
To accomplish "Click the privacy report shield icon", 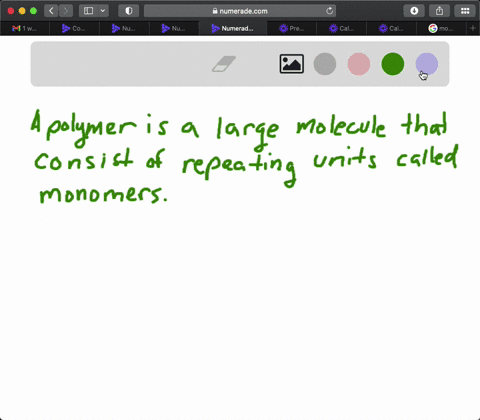I will click(x=129, y=11).
